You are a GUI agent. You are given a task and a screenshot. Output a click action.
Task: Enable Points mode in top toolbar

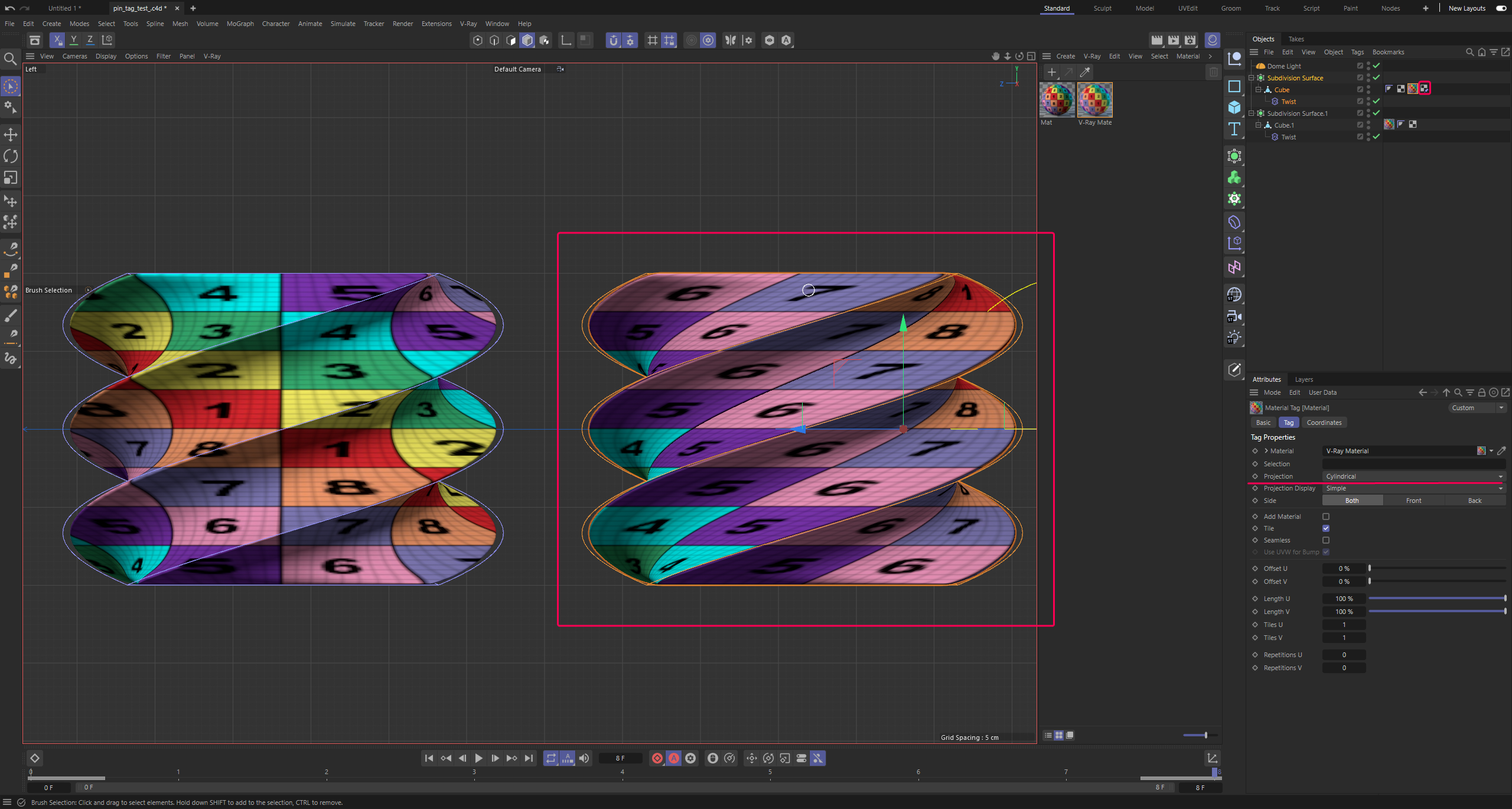click(x=478, y=40)
